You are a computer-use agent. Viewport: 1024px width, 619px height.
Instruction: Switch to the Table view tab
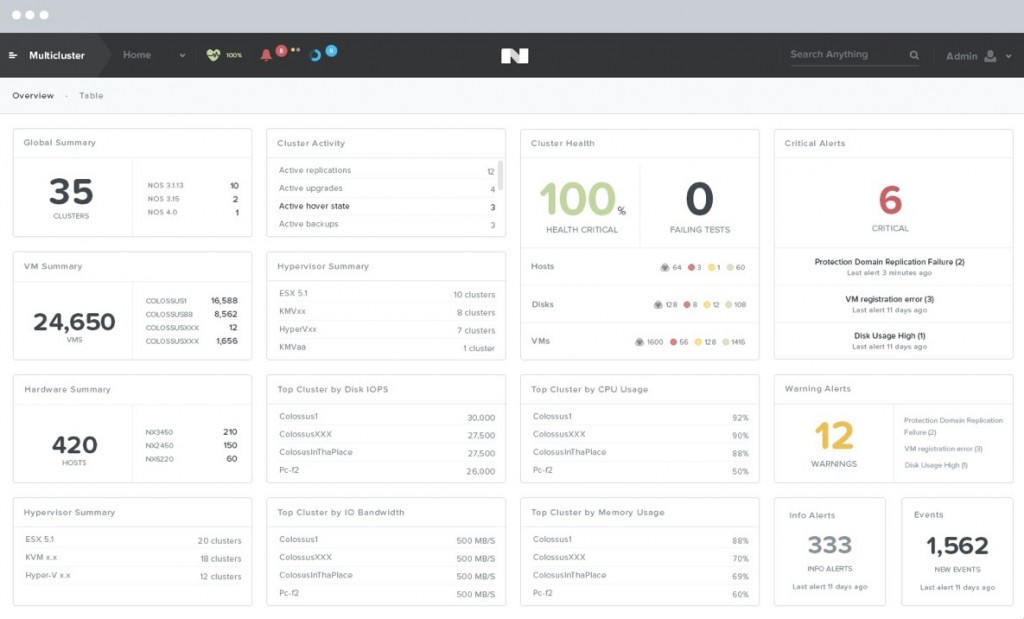[91, 96]
